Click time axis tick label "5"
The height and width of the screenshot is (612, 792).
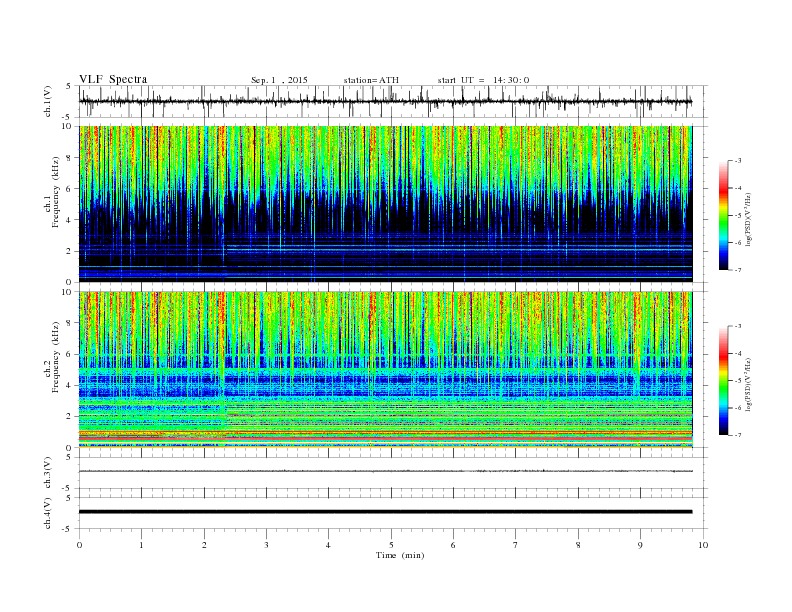tap(391, 545)
